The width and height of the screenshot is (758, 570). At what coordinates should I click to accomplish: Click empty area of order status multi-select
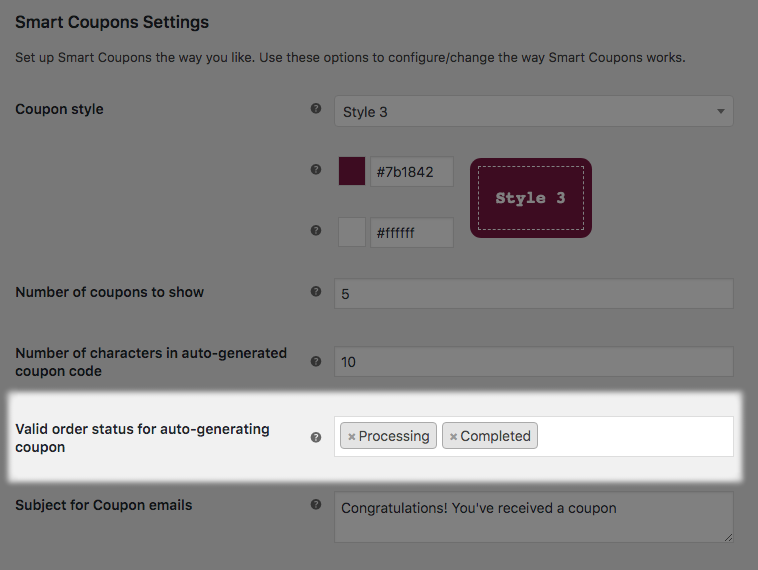click(633, 436)
